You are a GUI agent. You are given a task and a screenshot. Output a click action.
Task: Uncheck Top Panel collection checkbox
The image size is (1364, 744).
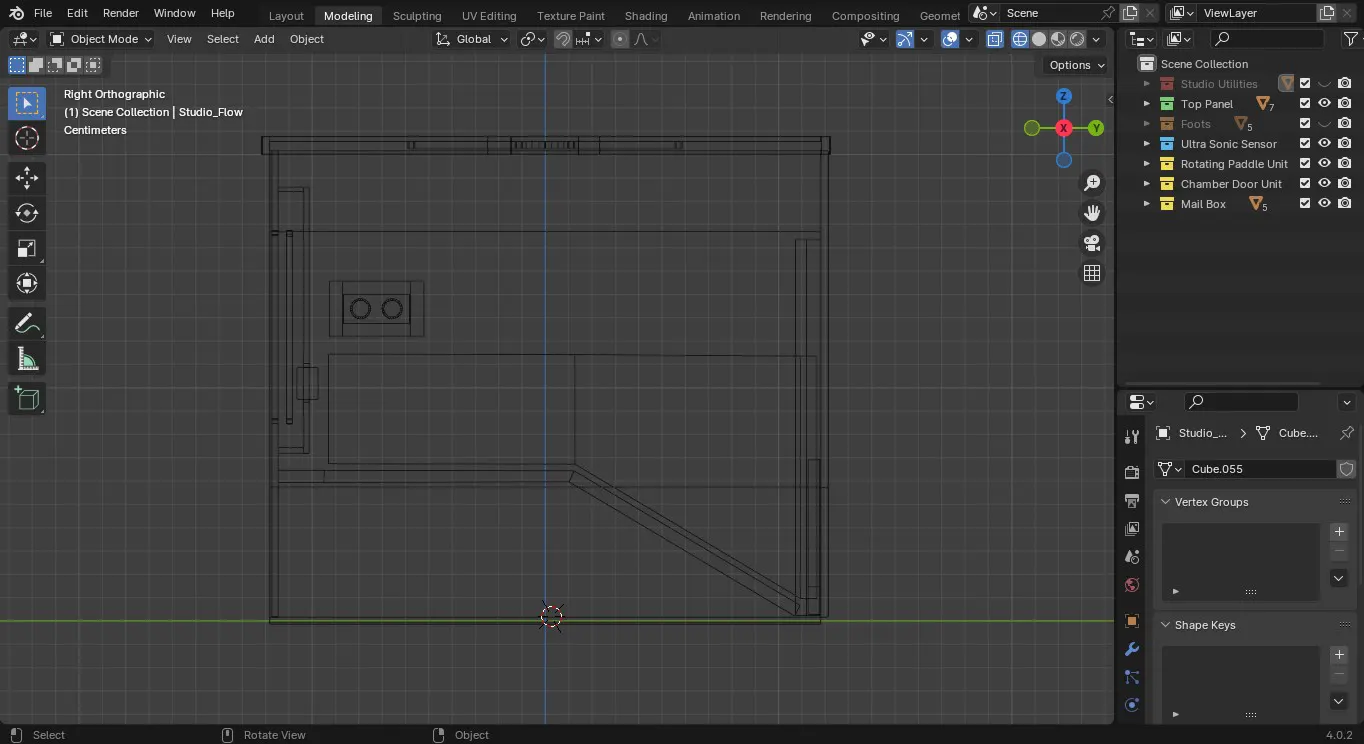(1305, 103)
